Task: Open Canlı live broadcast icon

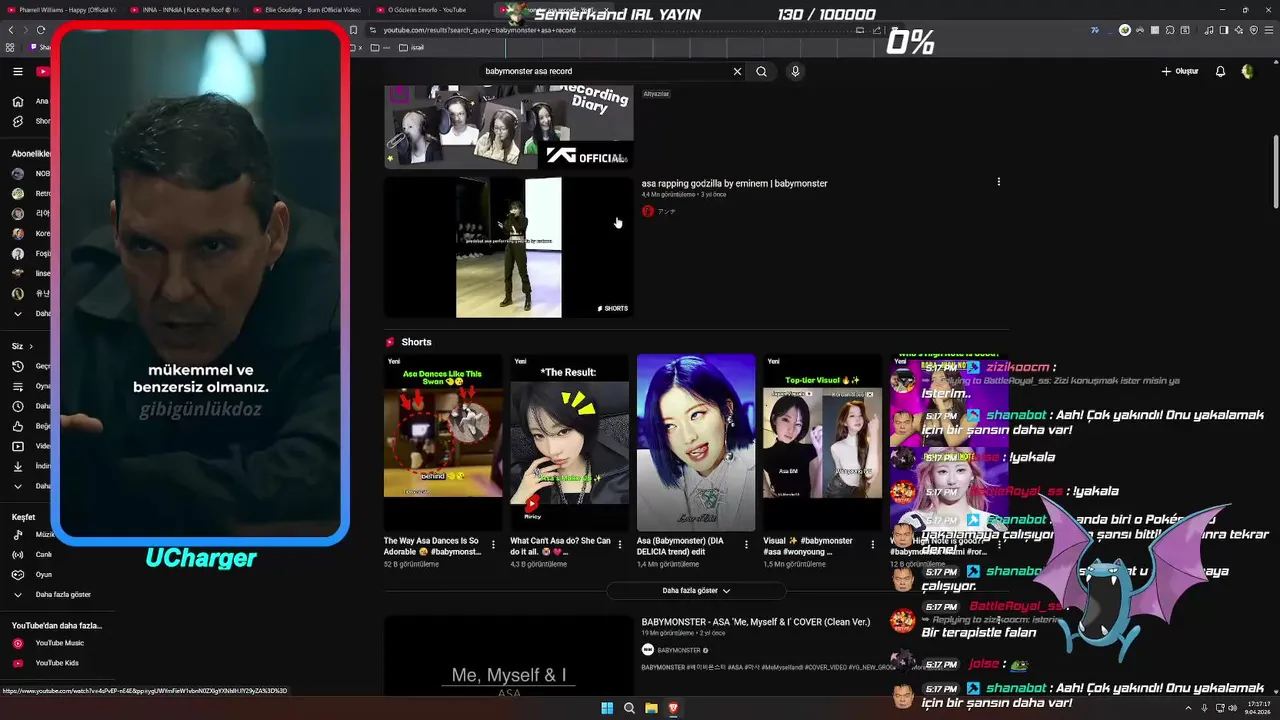Action: click(x=17, y=554)
